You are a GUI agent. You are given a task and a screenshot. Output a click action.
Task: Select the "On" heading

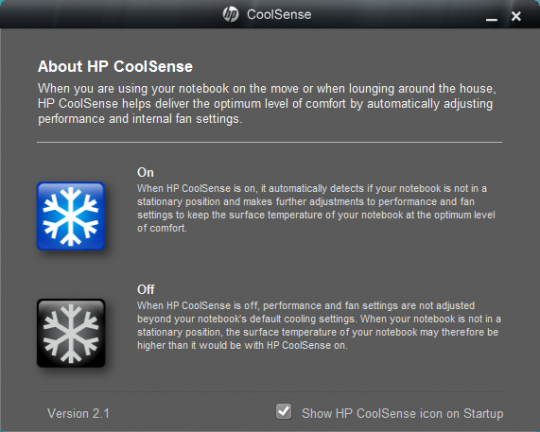click(x=145, y=173)
